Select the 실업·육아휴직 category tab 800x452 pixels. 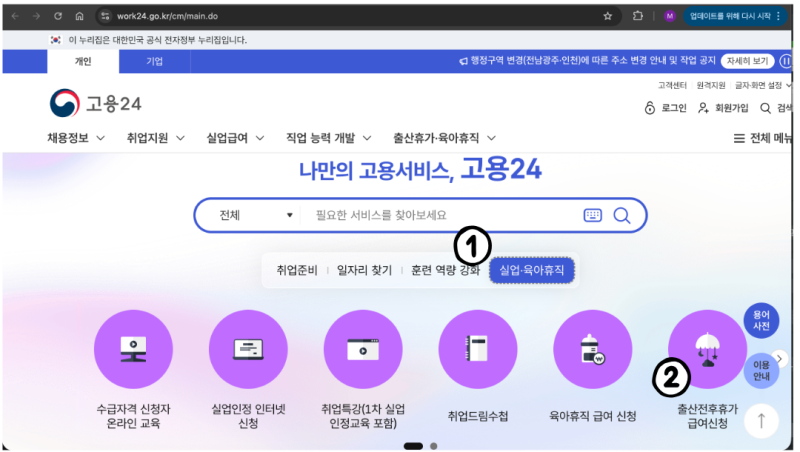pos(532,270)
